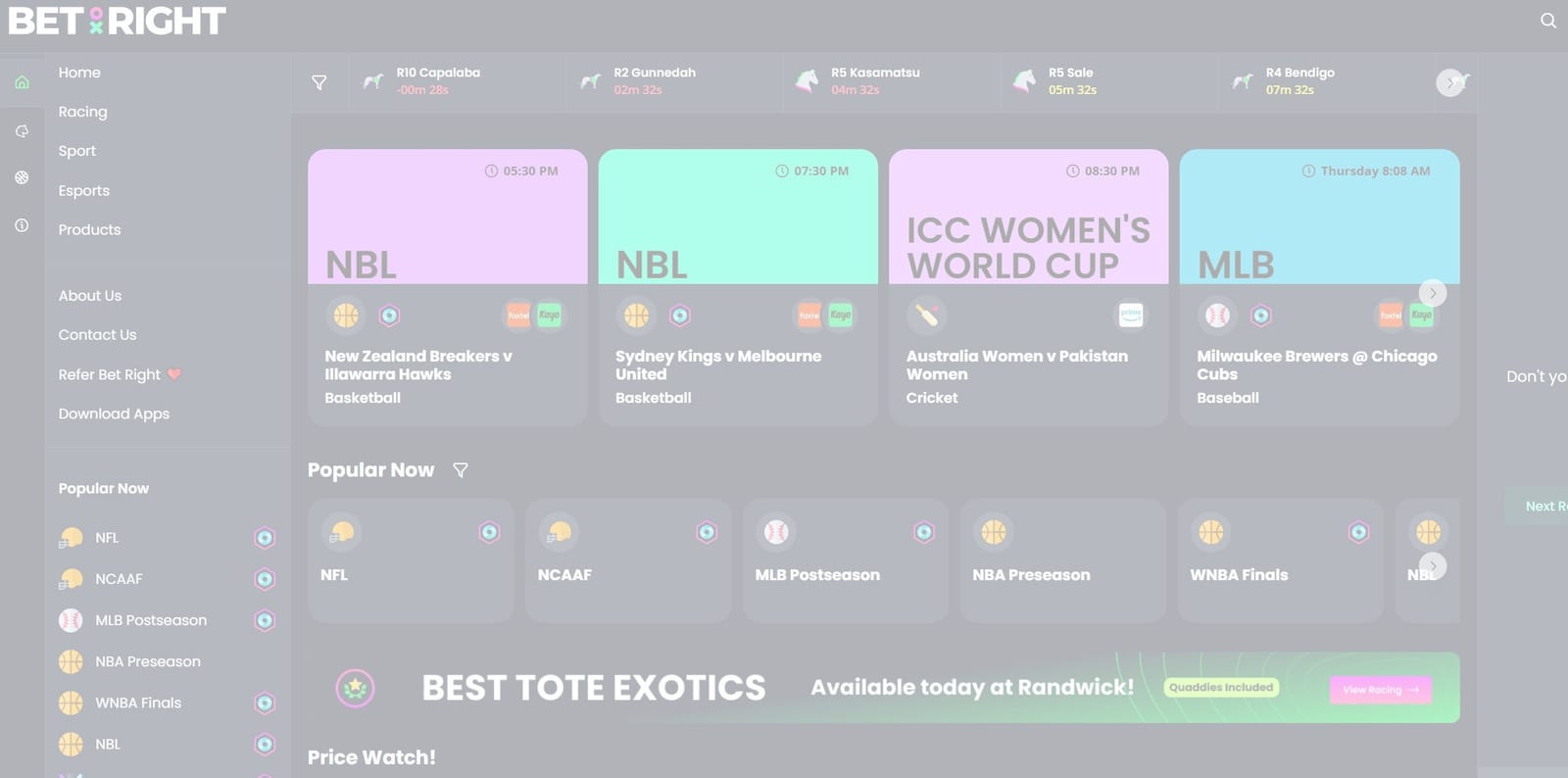Viewport: 1568px width, 778px height.
Task: Select the R2 Gunnedah race
Action: (654, 81)
